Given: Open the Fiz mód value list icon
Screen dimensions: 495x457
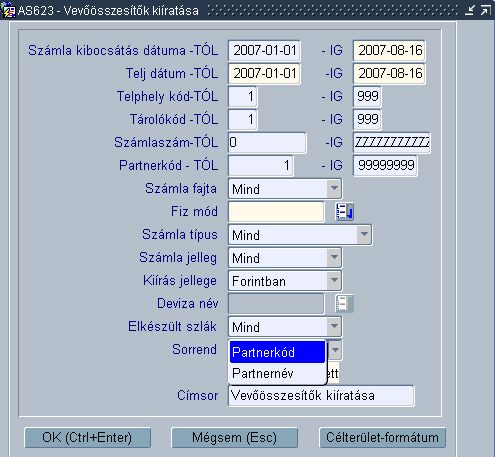Looking at the screenshot, I should click(344, 211).
